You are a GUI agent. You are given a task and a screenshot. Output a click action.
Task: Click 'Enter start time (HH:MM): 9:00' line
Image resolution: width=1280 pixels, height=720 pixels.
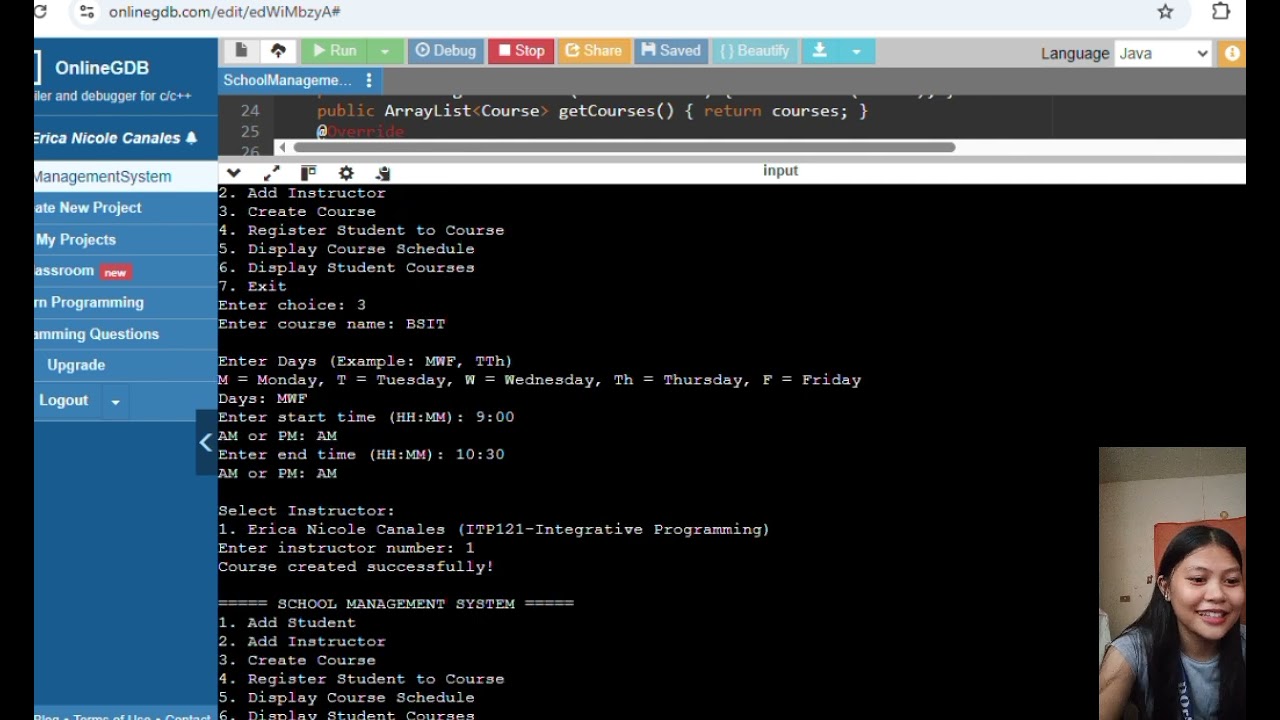[366, 417]
